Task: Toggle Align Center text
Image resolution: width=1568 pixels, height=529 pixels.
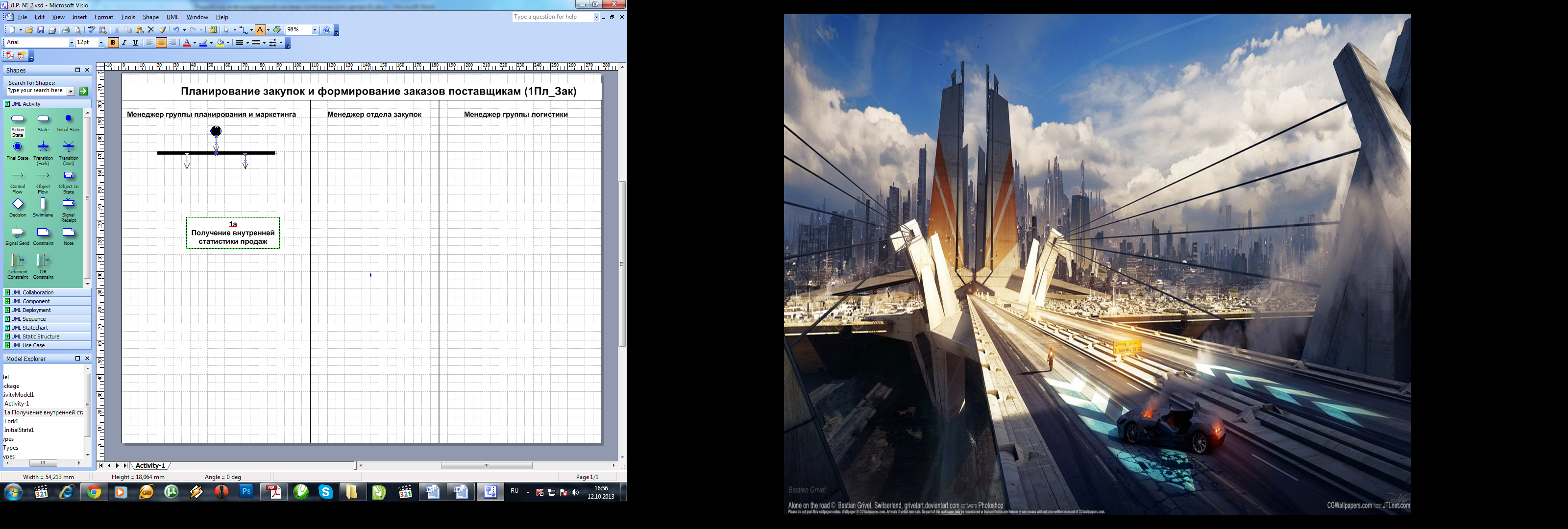Action: click(161, 43)
